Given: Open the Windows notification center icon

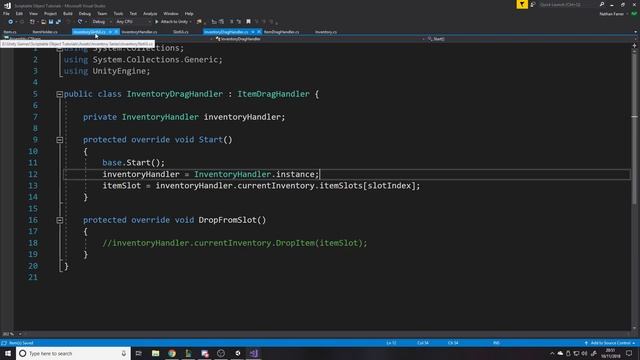Looking at the screenshot, I should (x=629, y=353).
